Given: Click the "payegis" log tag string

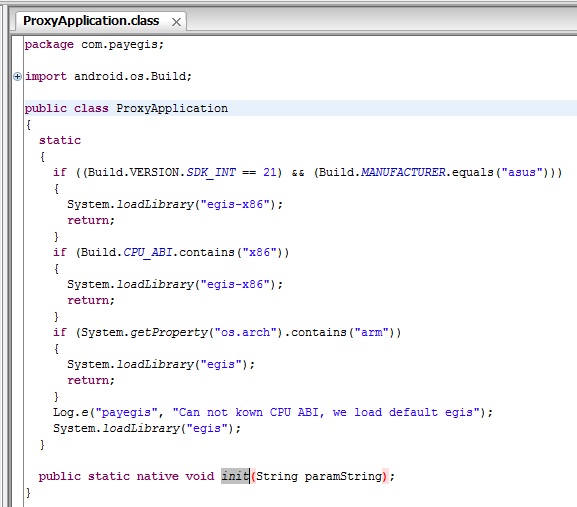Looking at the screenshot, I should 126,412.
